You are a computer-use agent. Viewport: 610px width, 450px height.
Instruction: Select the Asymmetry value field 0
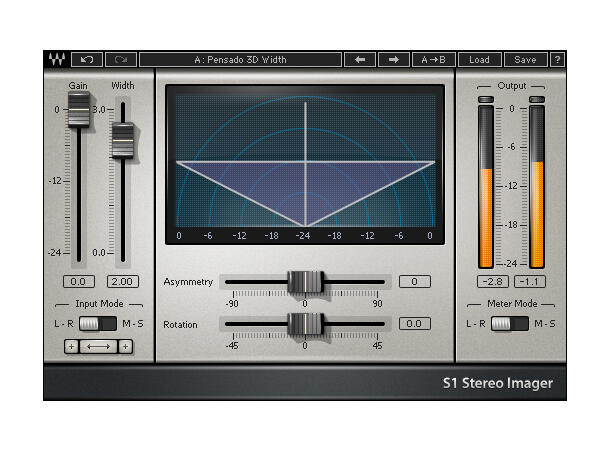click(415, 281)
